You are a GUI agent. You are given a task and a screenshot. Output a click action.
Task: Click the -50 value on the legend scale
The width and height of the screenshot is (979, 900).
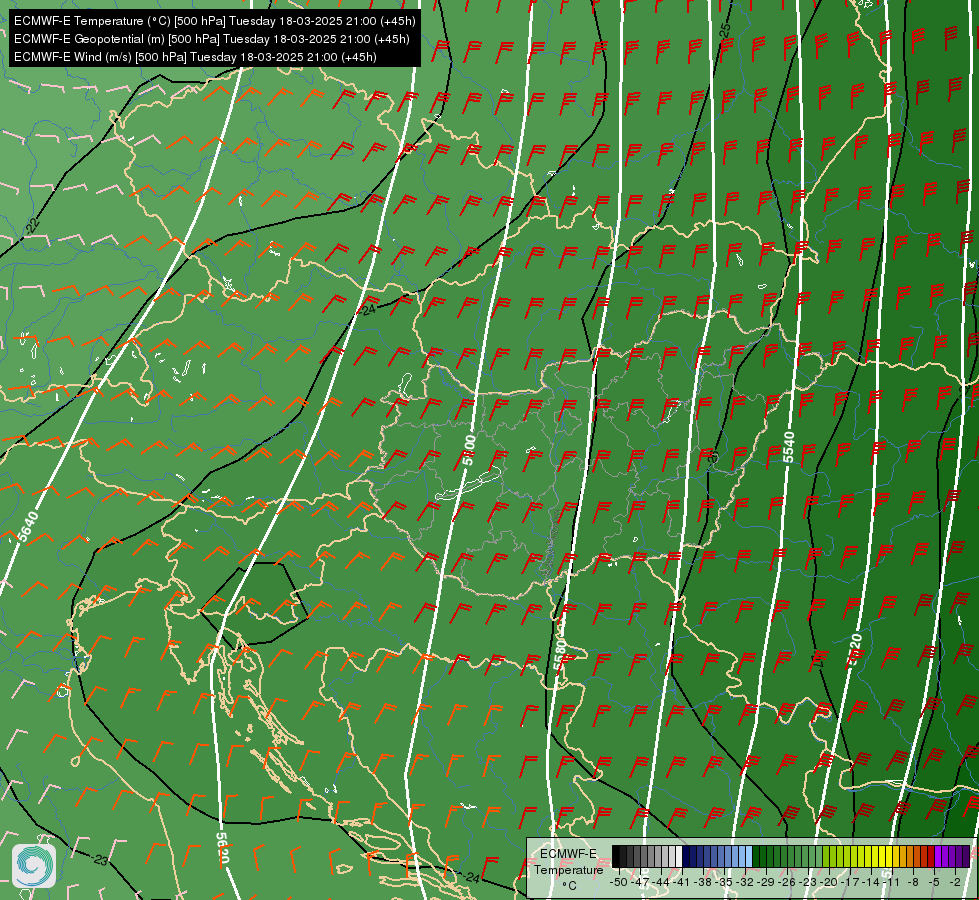pos(618,883)
